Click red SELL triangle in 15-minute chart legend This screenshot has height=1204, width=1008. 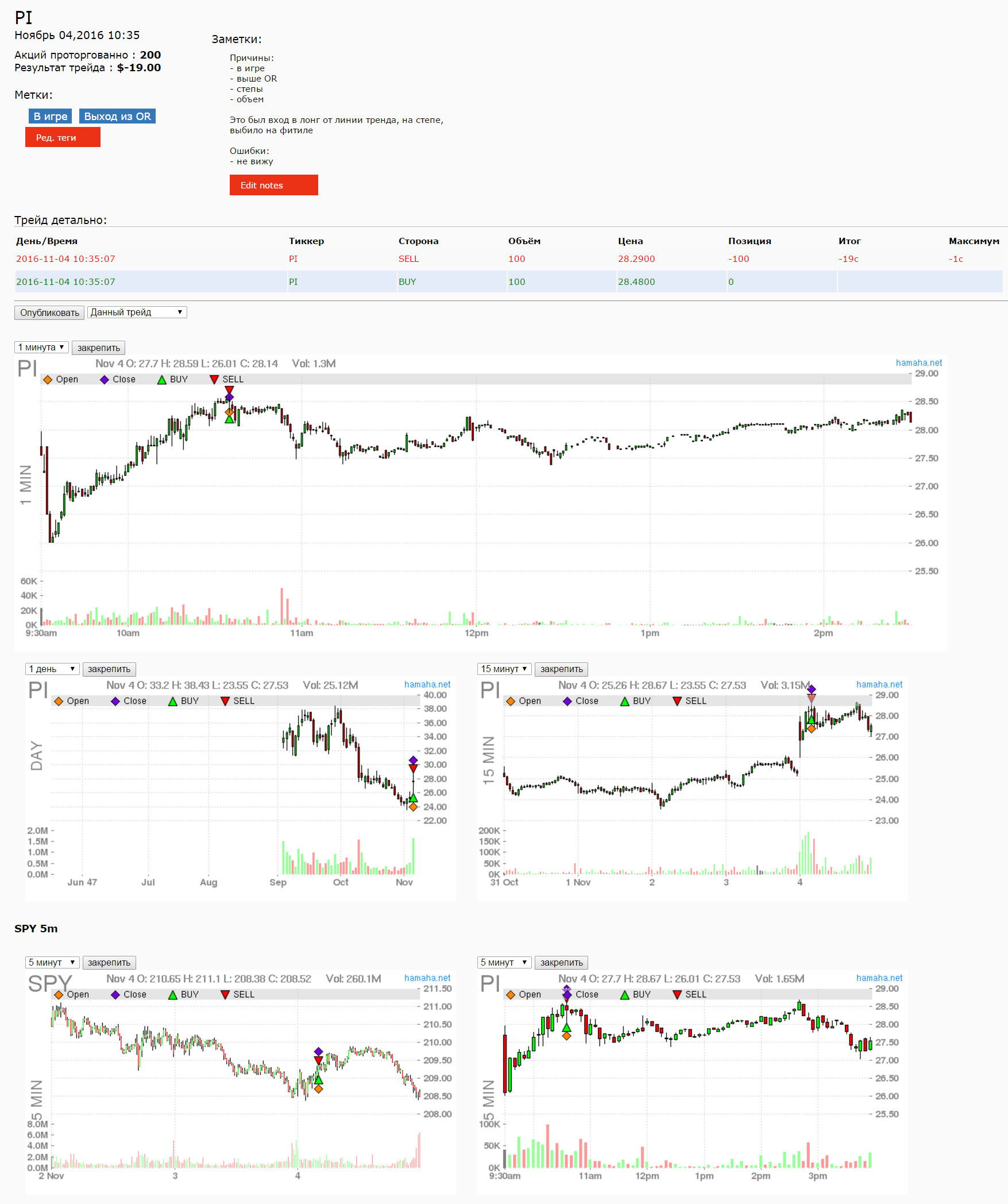677,701
